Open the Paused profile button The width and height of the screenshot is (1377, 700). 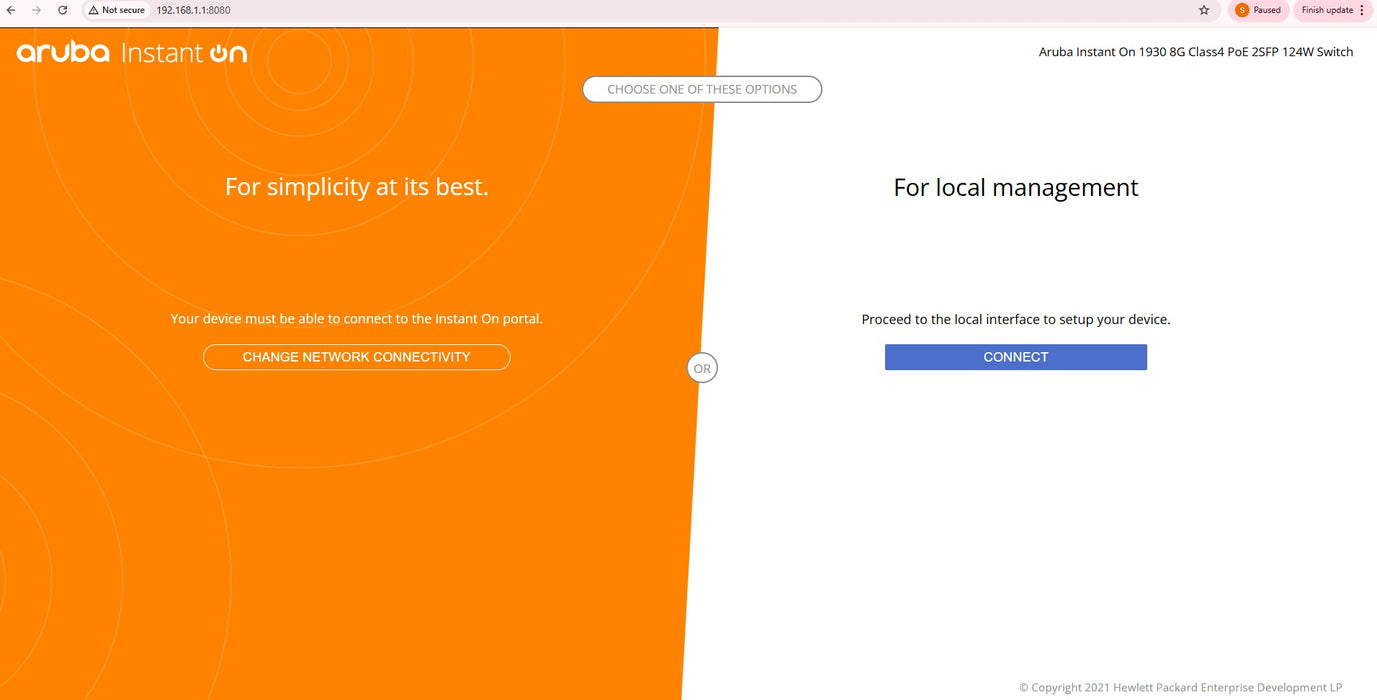[1259, 10]
